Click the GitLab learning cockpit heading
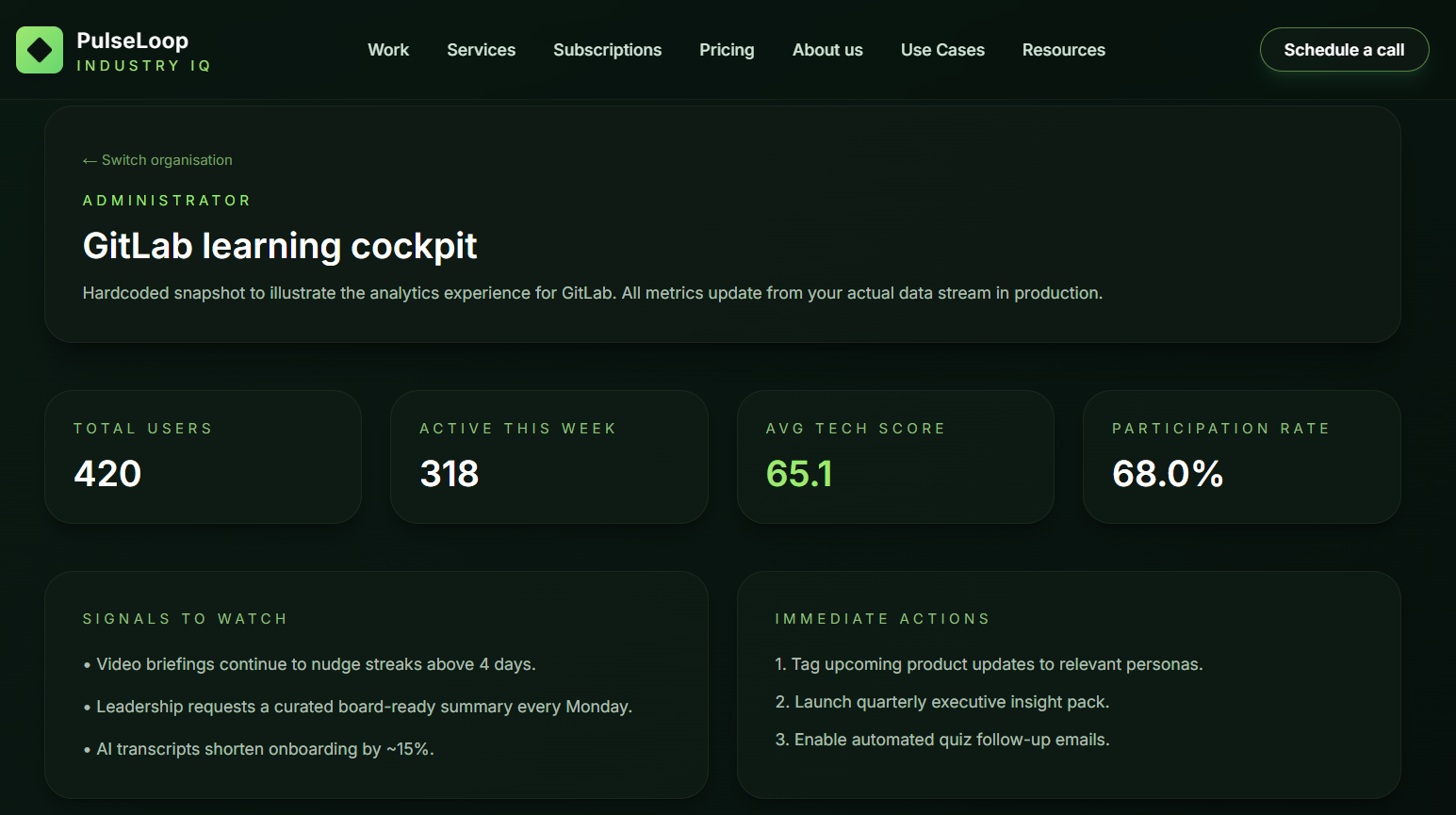Viewport: 1456px width, 815px height. tap(280, 246)
